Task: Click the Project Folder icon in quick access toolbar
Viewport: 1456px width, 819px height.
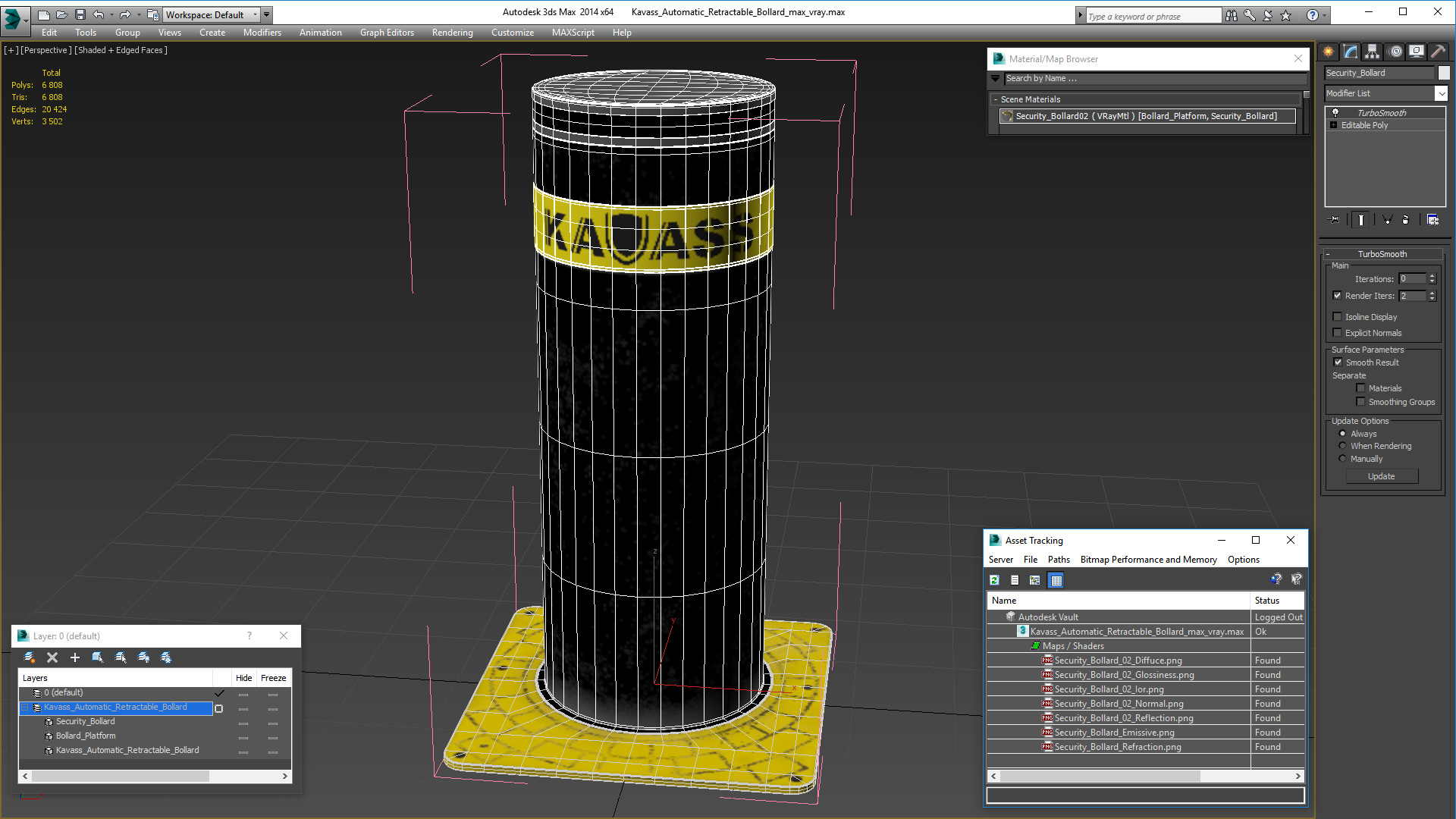Action: tap(152, 14)
